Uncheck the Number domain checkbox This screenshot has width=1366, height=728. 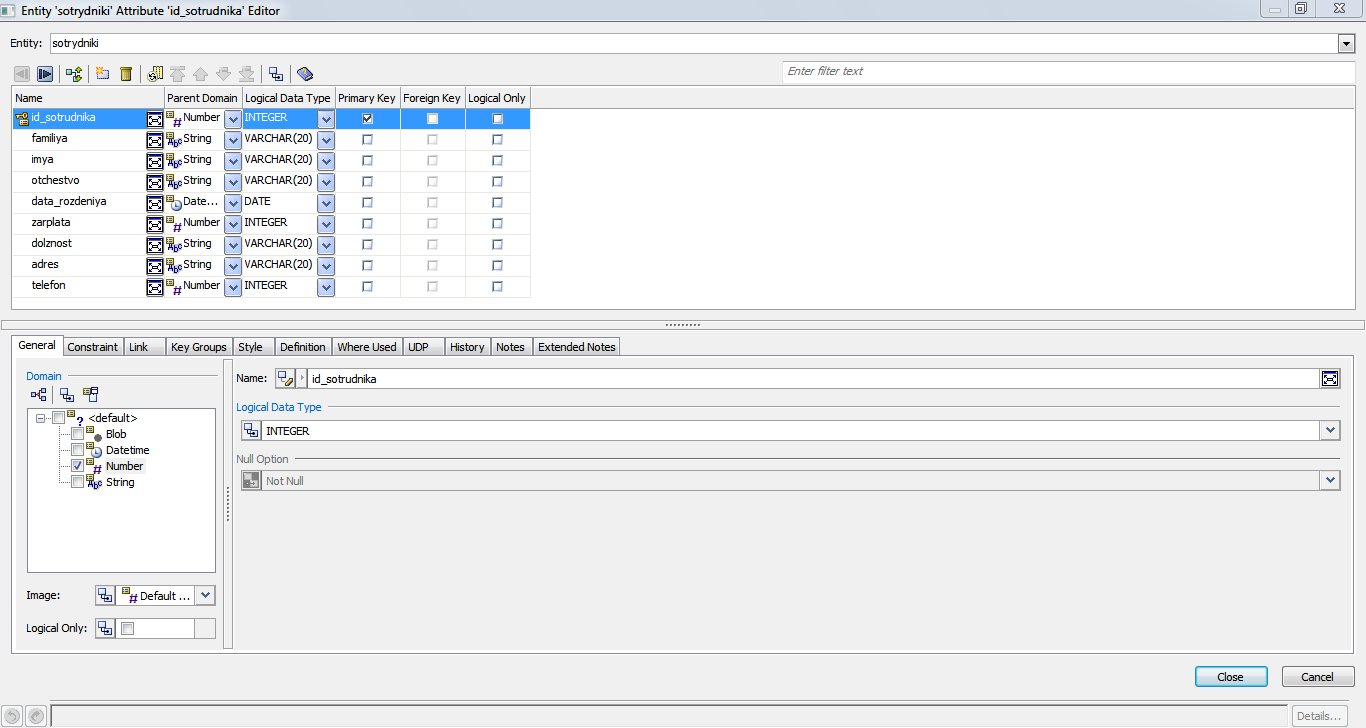pos(77,466)
